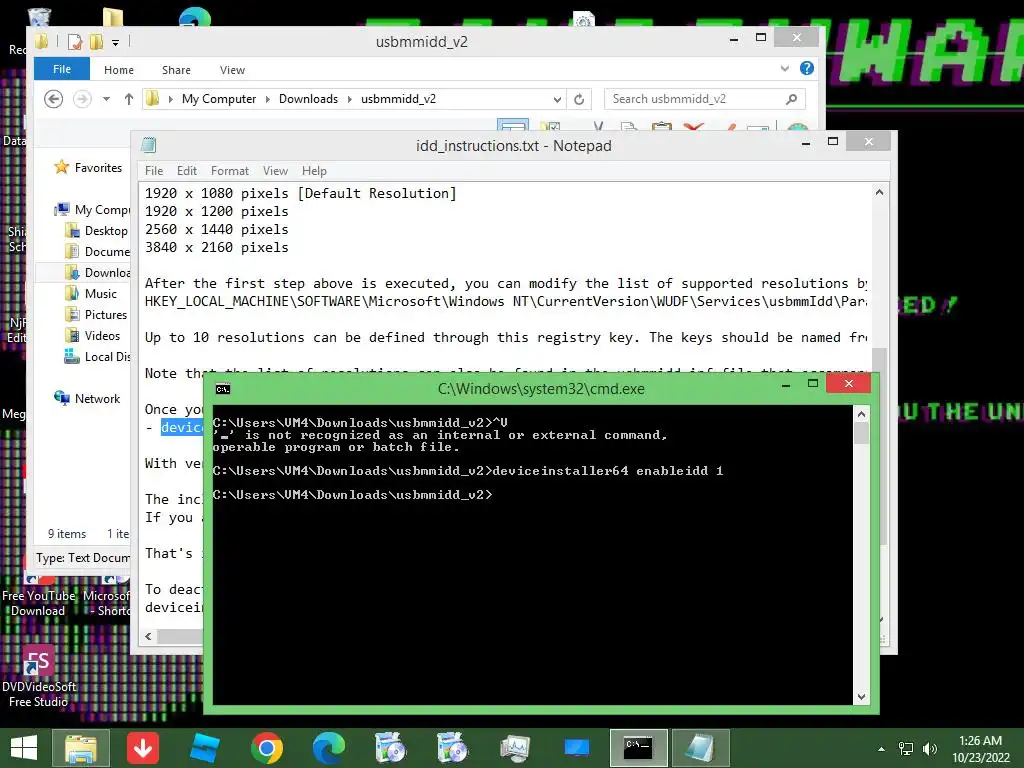Image resolution: width=1024 pixels, height=768 pixels.
Task: Open the resource monitor taskbar icon
Action: (x=515, y=748)
